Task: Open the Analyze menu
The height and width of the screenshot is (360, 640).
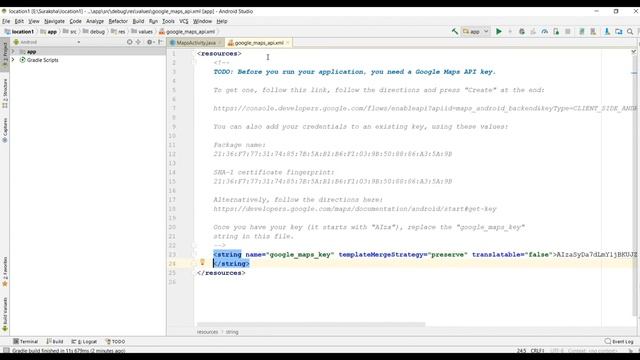Action: click(x=95, y=21)
